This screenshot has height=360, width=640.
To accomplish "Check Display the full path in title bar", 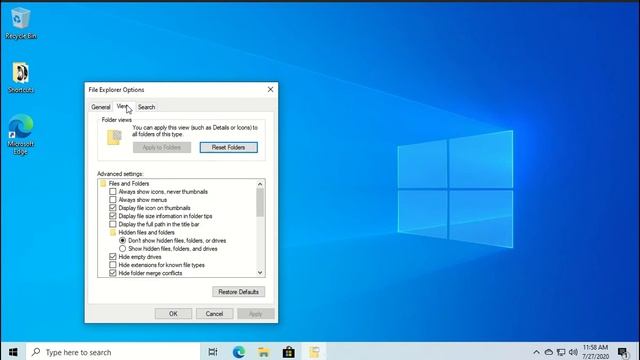I will pyautogui.click(x=113, y=224).
